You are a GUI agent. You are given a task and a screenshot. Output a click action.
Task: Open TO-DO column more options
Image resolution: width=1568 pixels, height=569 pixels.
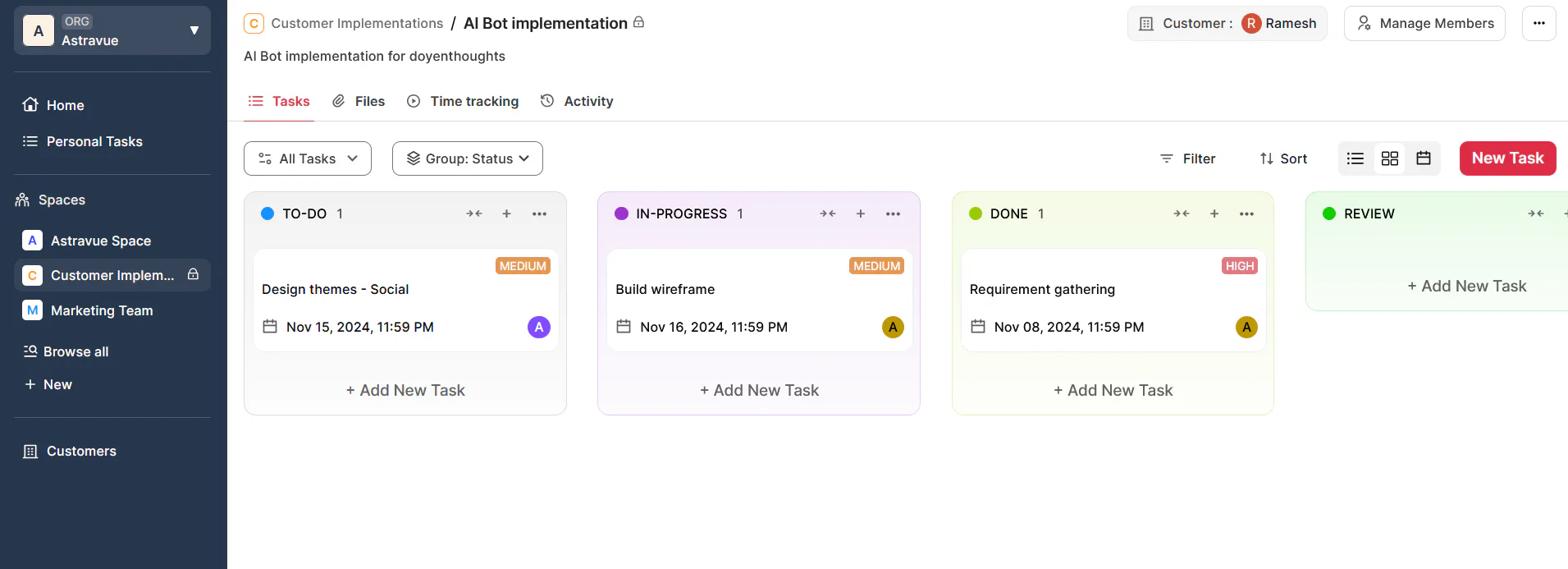click(x=539, y=213)
